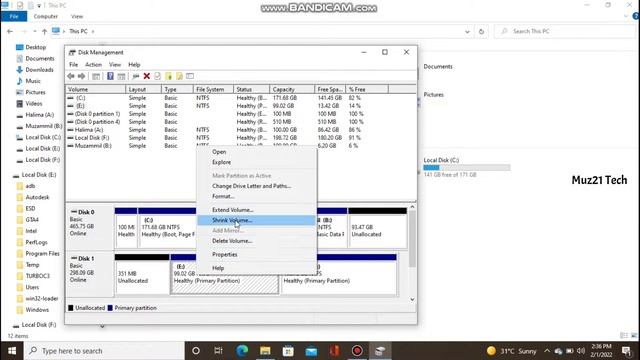This screenshot has width=640, height=360.
Task: Sort by the Capacity column header
Action: click(292, 89)
